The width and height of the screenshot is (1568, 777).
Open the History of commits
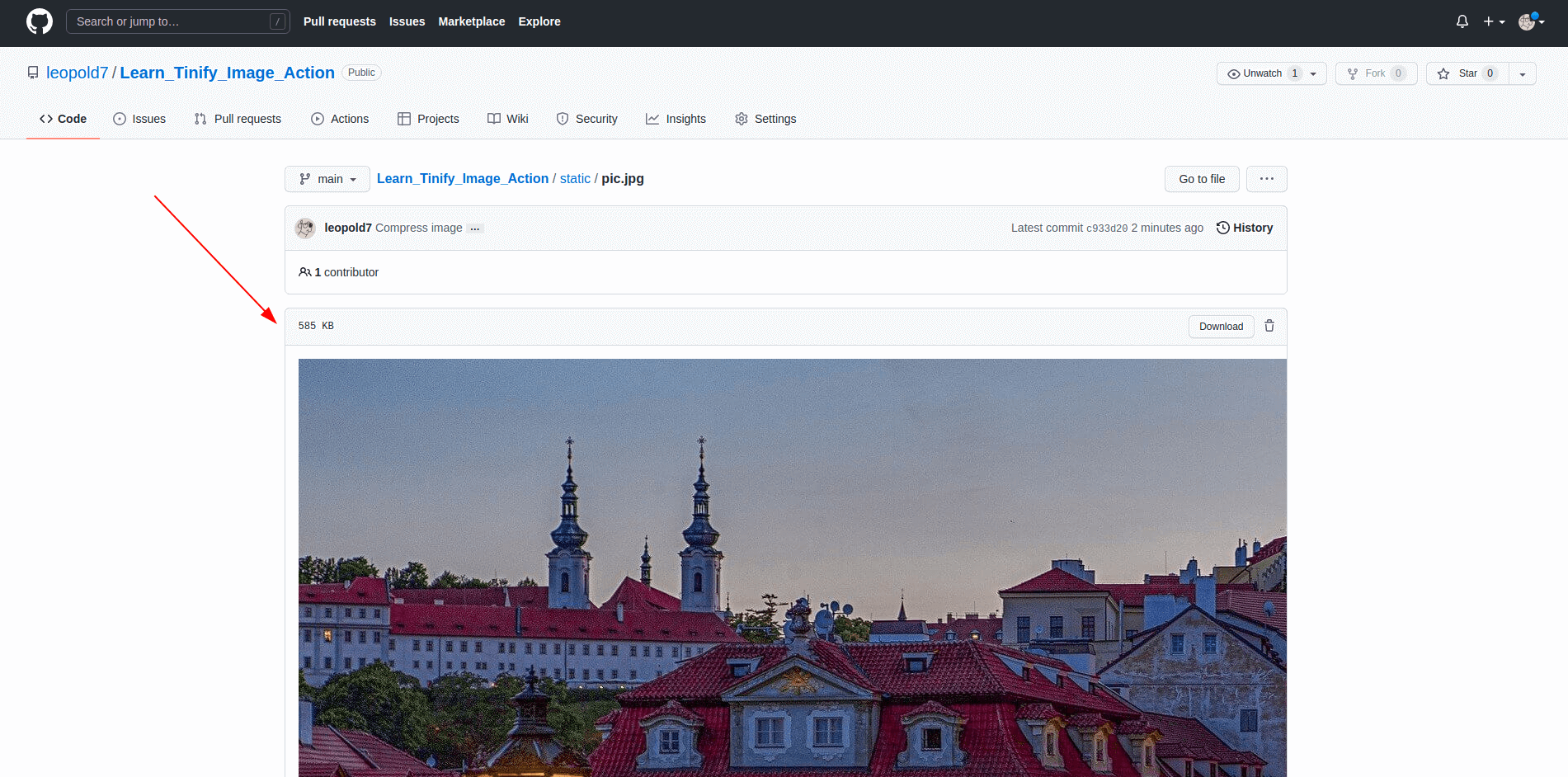coord(1244,228)
